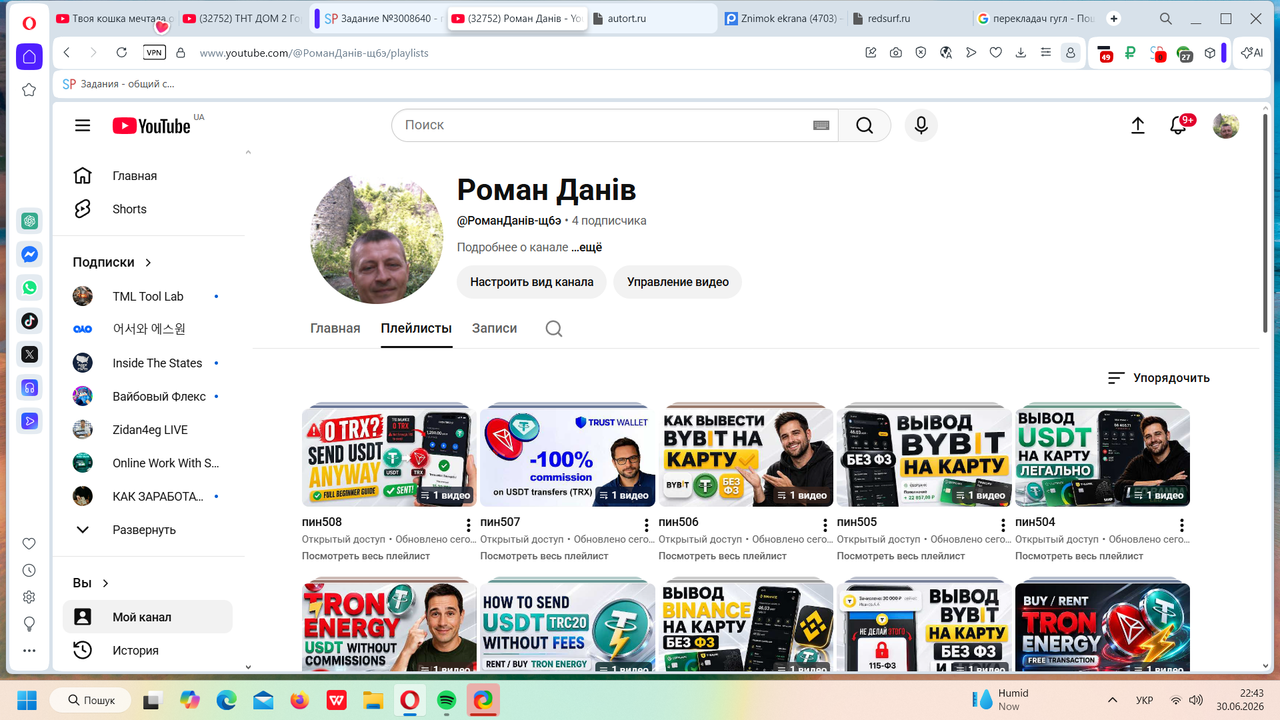Open the on-screen keyboard icon in search box
The height and width of the screenshot is (720, 1280).
coord(821,125)
